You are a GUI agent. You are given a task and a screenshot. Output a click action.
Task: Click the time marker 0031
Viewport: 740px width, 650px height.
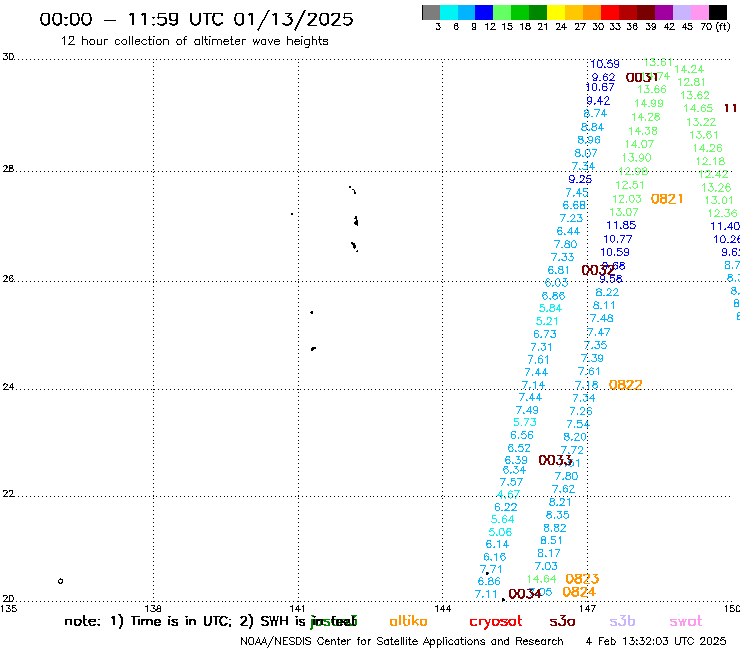click(641, 77)
